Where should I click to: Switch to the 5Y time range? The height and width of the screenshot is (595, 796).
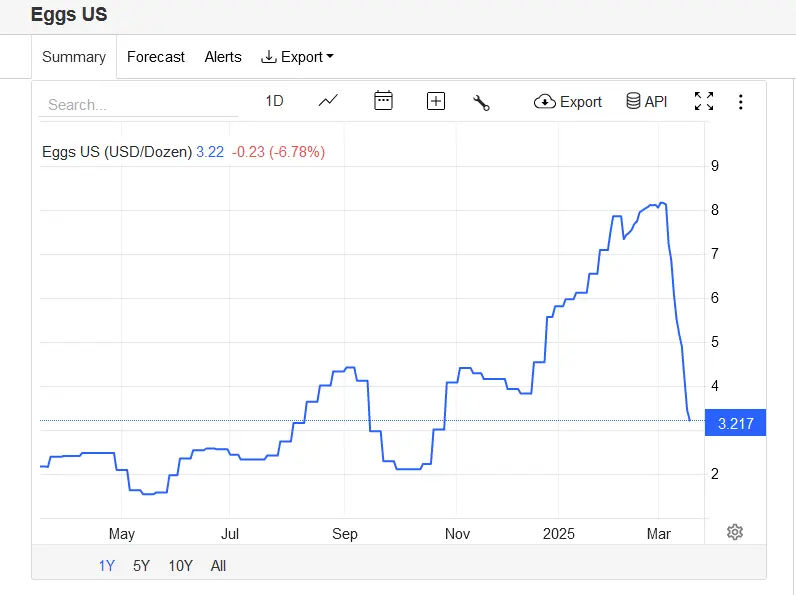[141, 565]
